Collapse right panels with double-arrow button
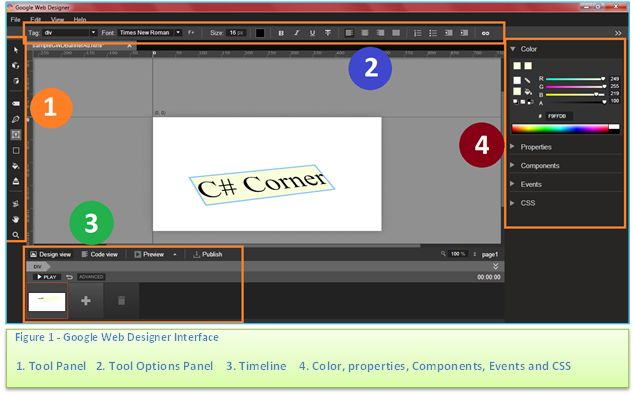633x395 pixels. (618, 33)
